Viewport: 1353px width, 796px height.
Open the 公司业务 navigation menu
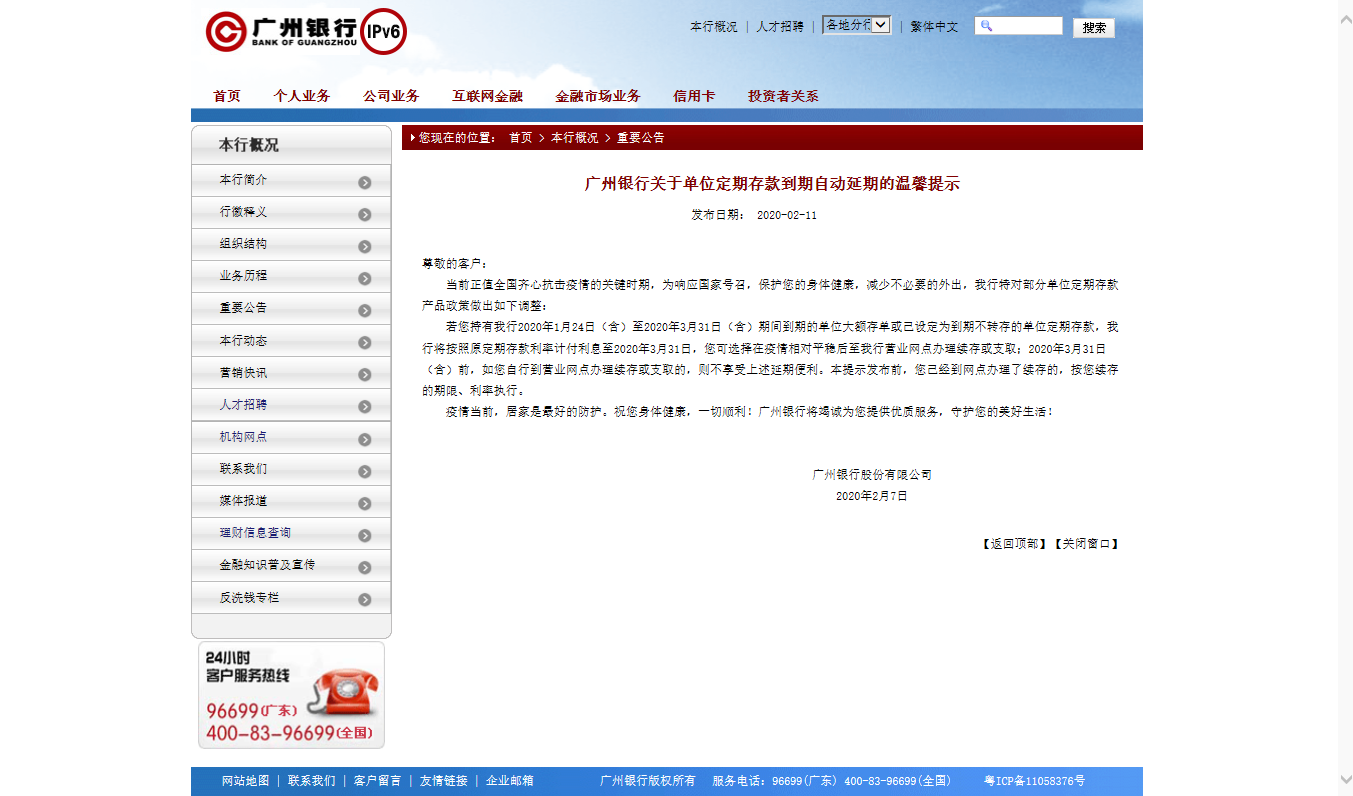pyautogui.click(x=391, y=96)
